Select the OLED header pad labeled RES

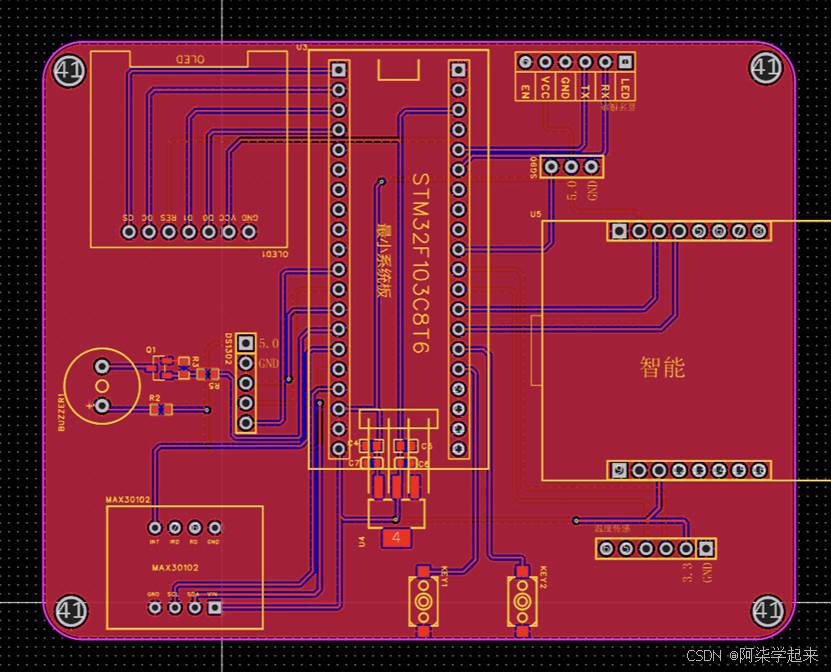(169, 232)
